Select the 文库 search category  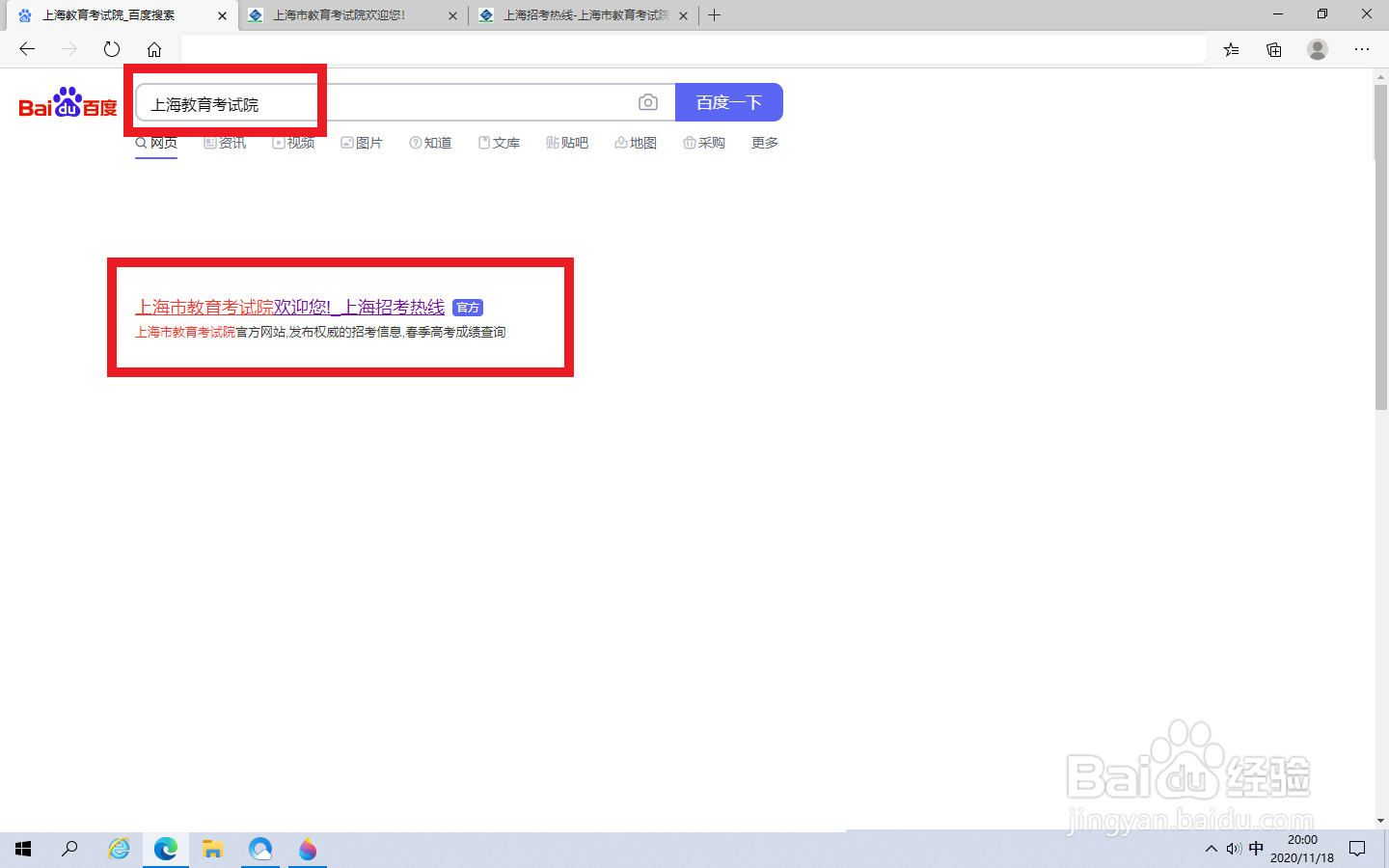click(x=499, y=143)
